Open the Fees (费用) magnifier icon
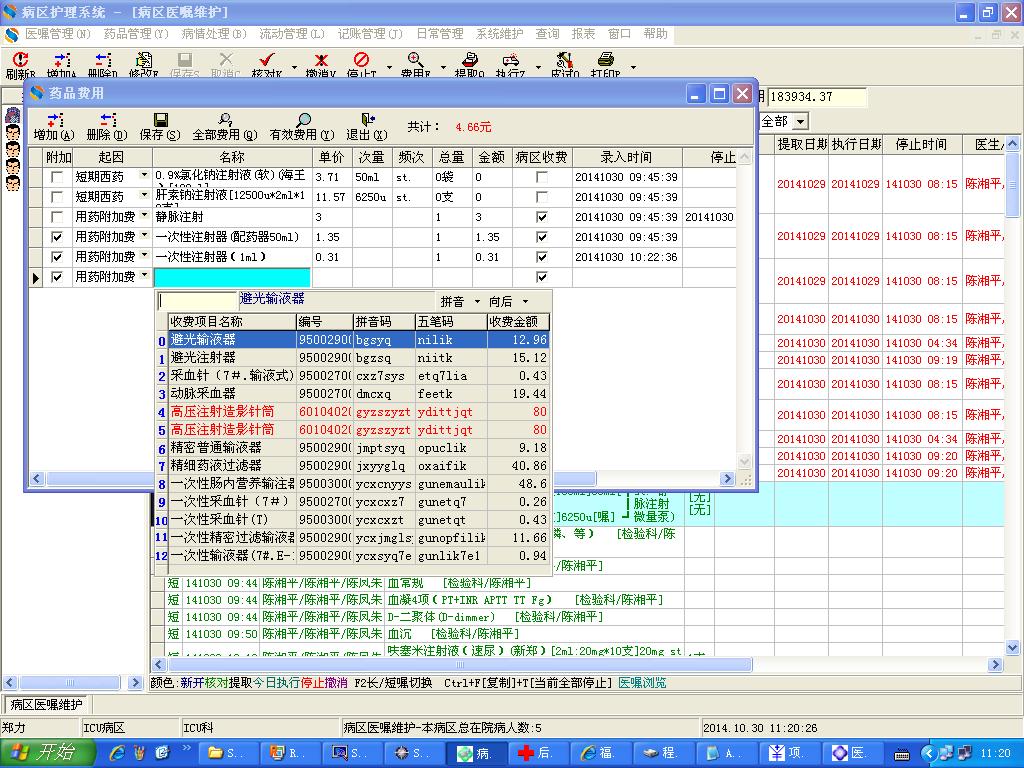Viewport: 1024px width, 768px height. pos(415,63)
